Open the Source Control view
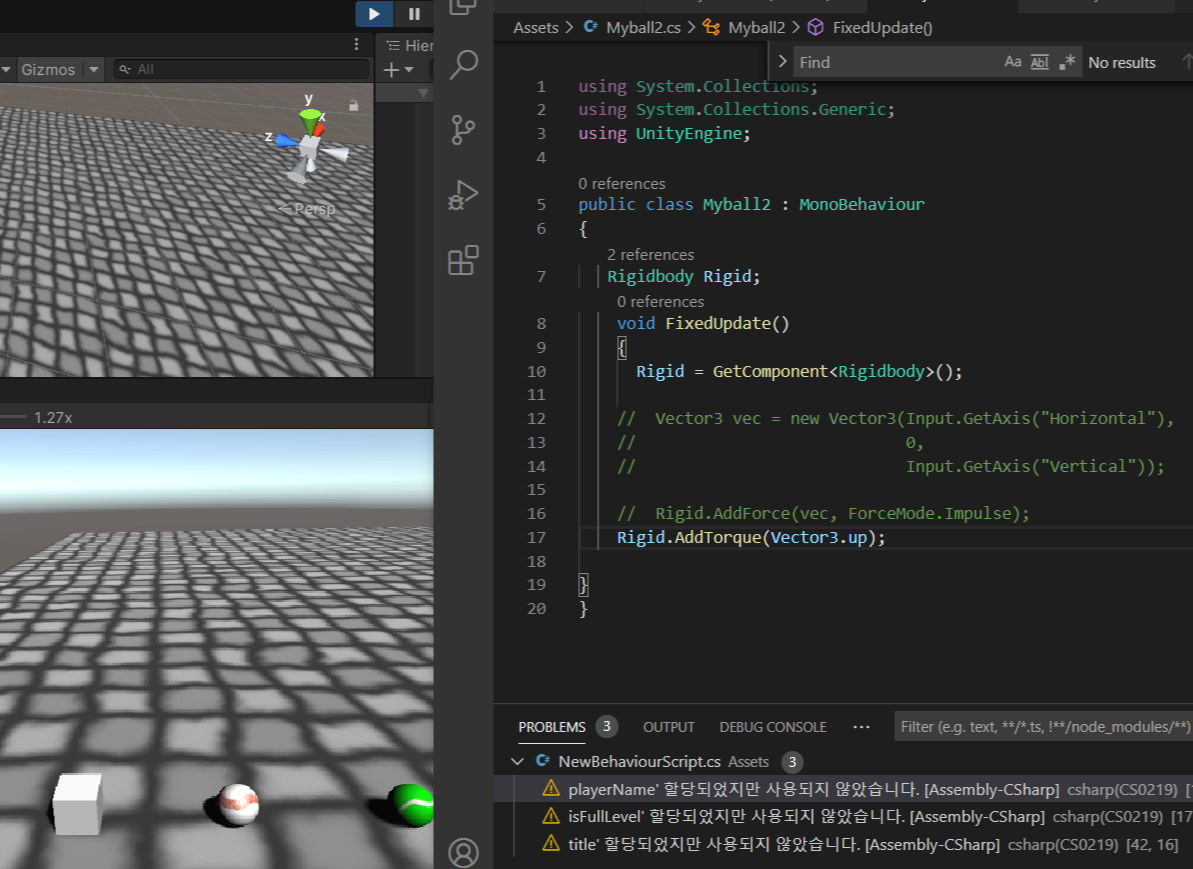Screen dimensions: 1193x869 [x=463, y=130]
